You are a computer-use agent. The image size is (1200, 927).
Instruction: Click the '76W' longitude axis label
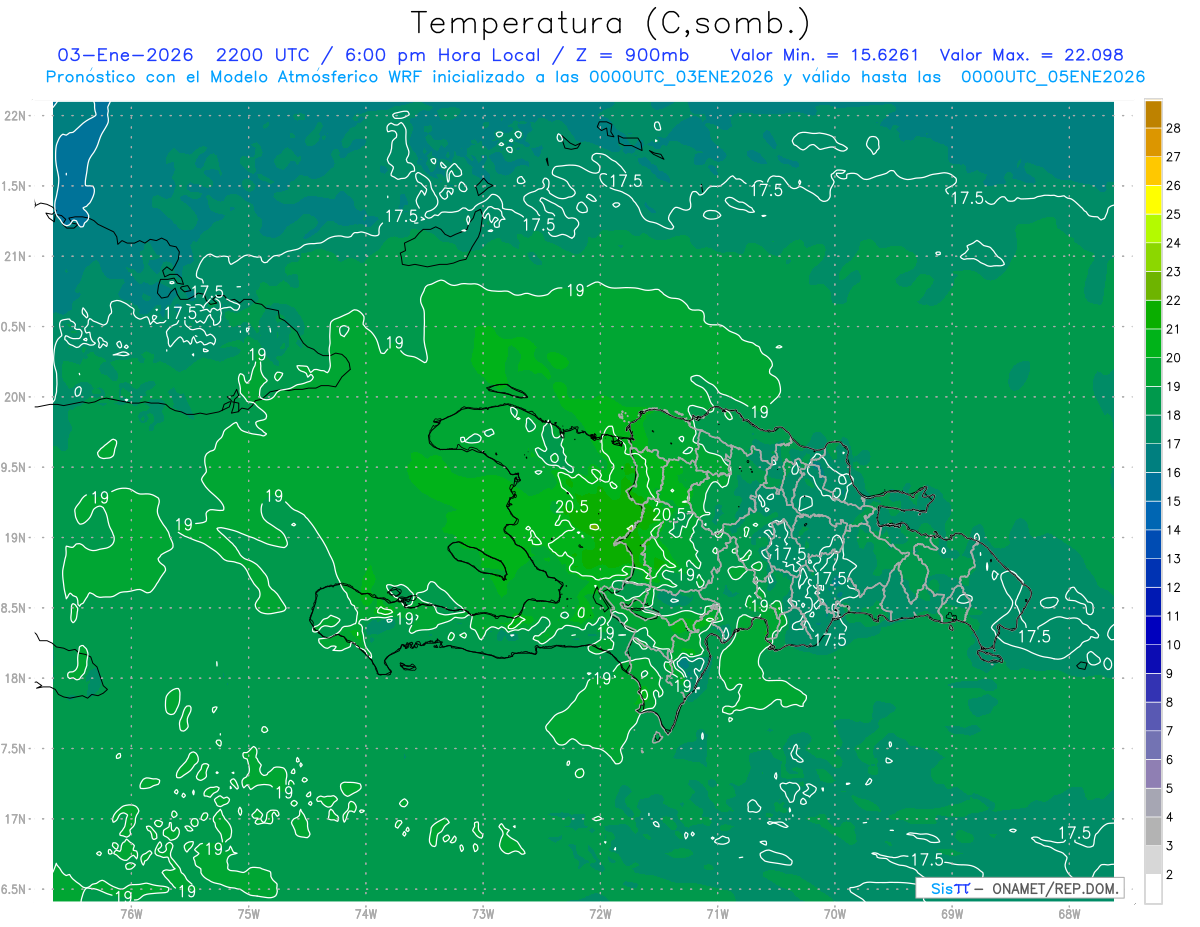[x=131, y=913]
